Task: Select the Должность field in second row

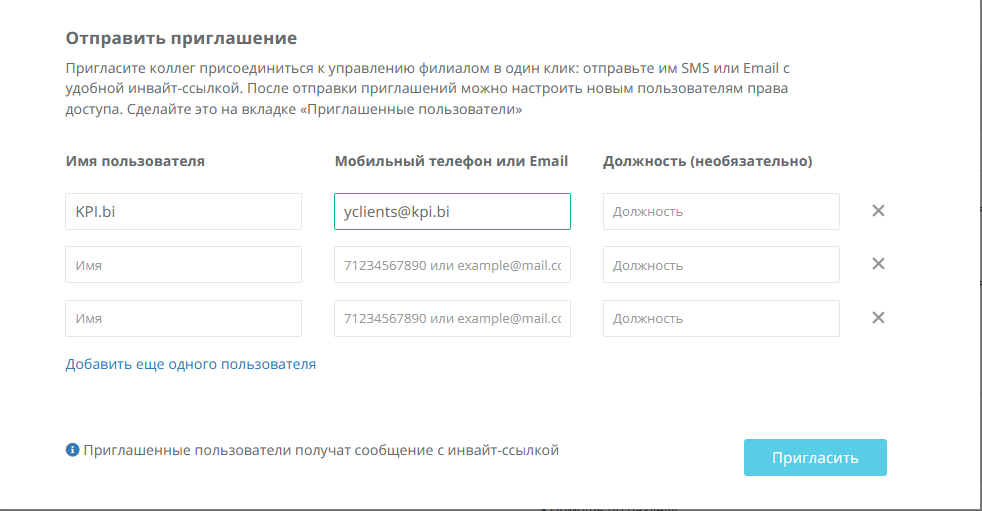Action: pos(721,265)
